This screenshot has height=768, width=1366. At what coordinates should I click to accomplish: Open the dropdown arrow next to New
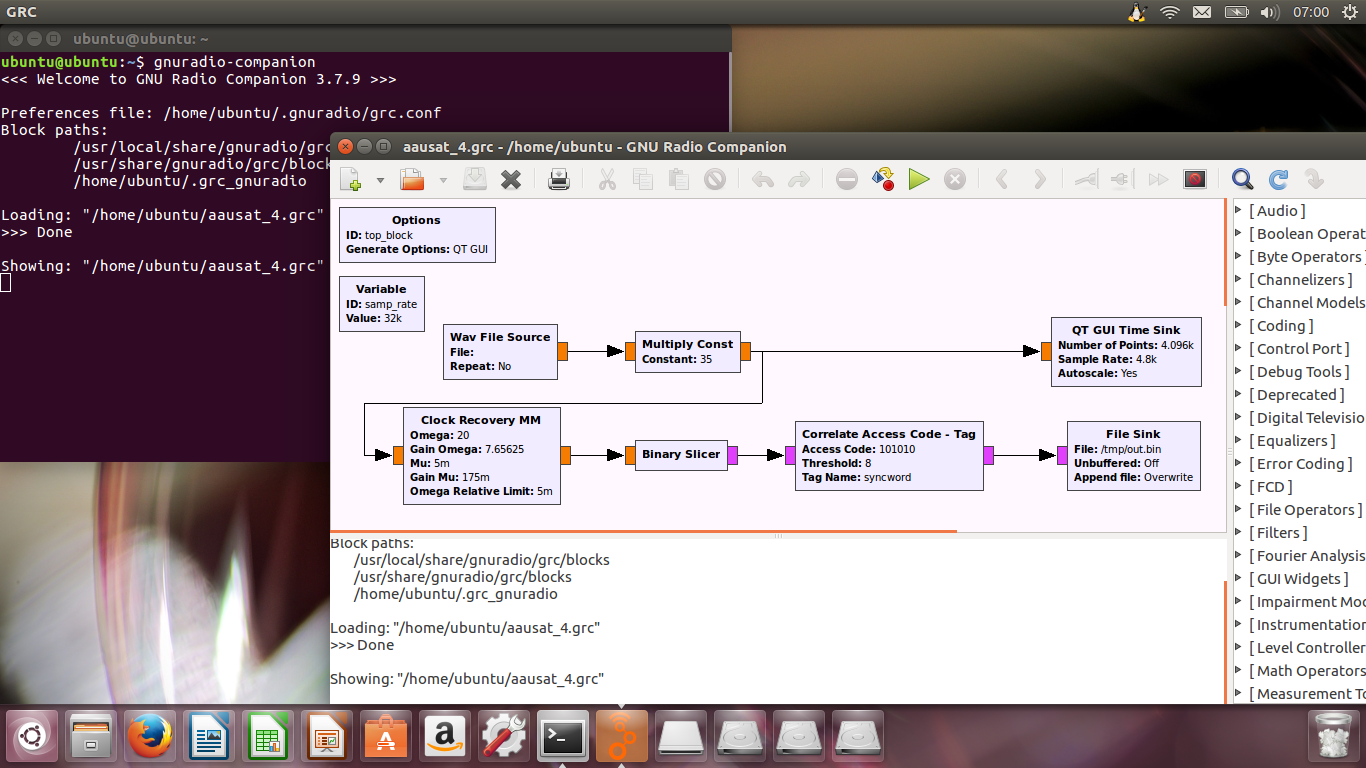[x=380, y=181]
